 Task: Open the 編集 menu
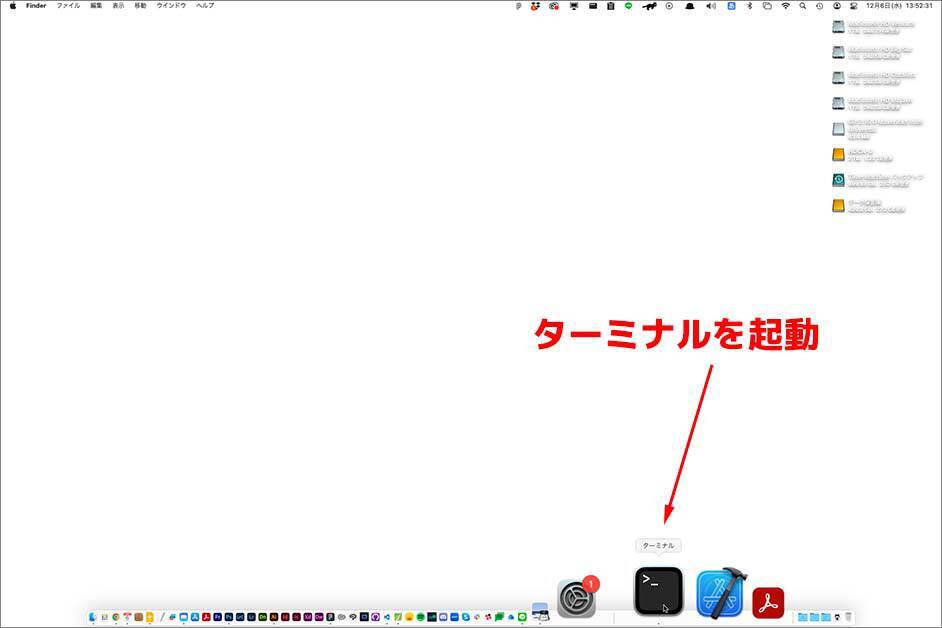click(x=96, y=5)
